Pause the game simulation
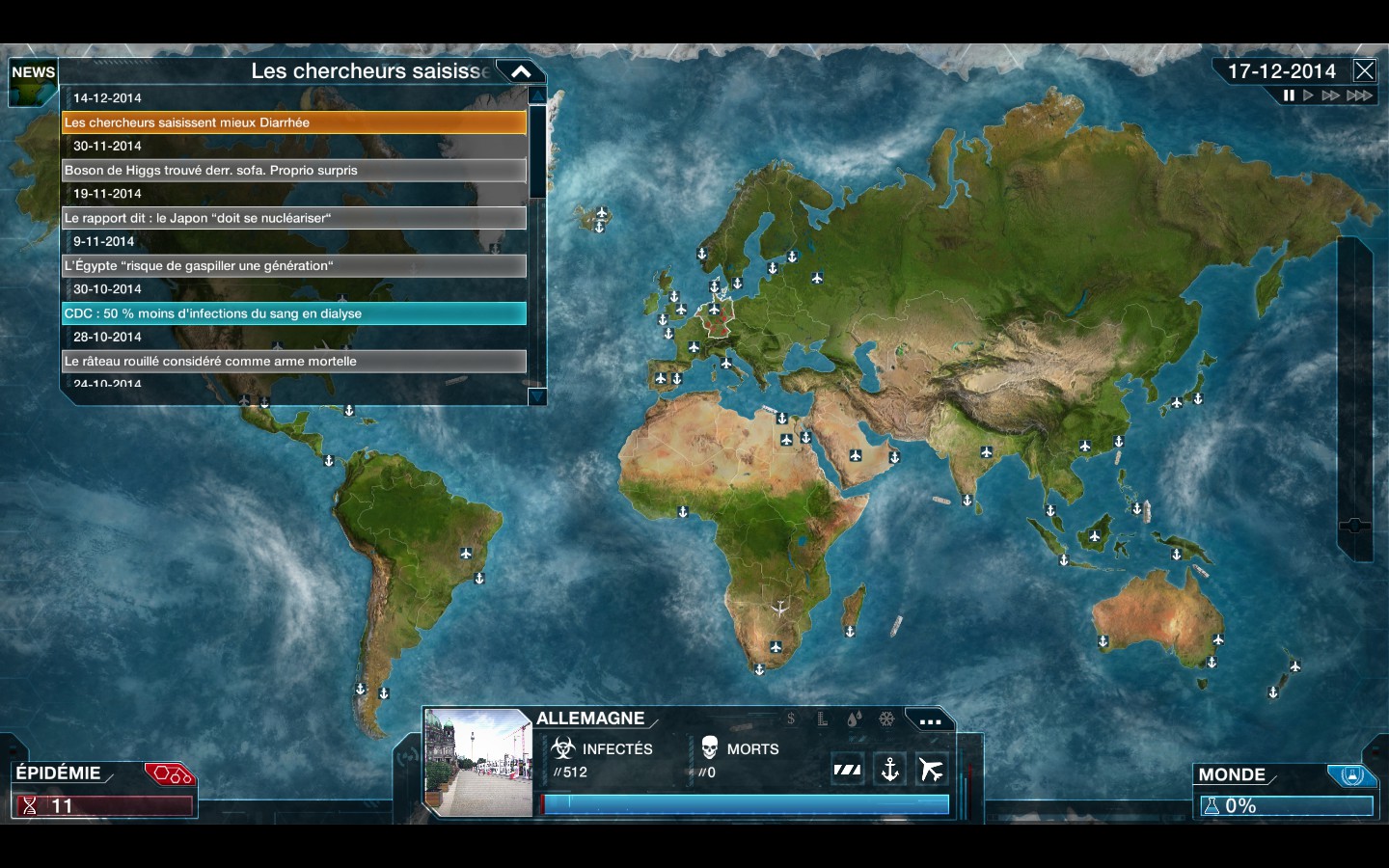 pyautogui.click(x=1289, y=95)
